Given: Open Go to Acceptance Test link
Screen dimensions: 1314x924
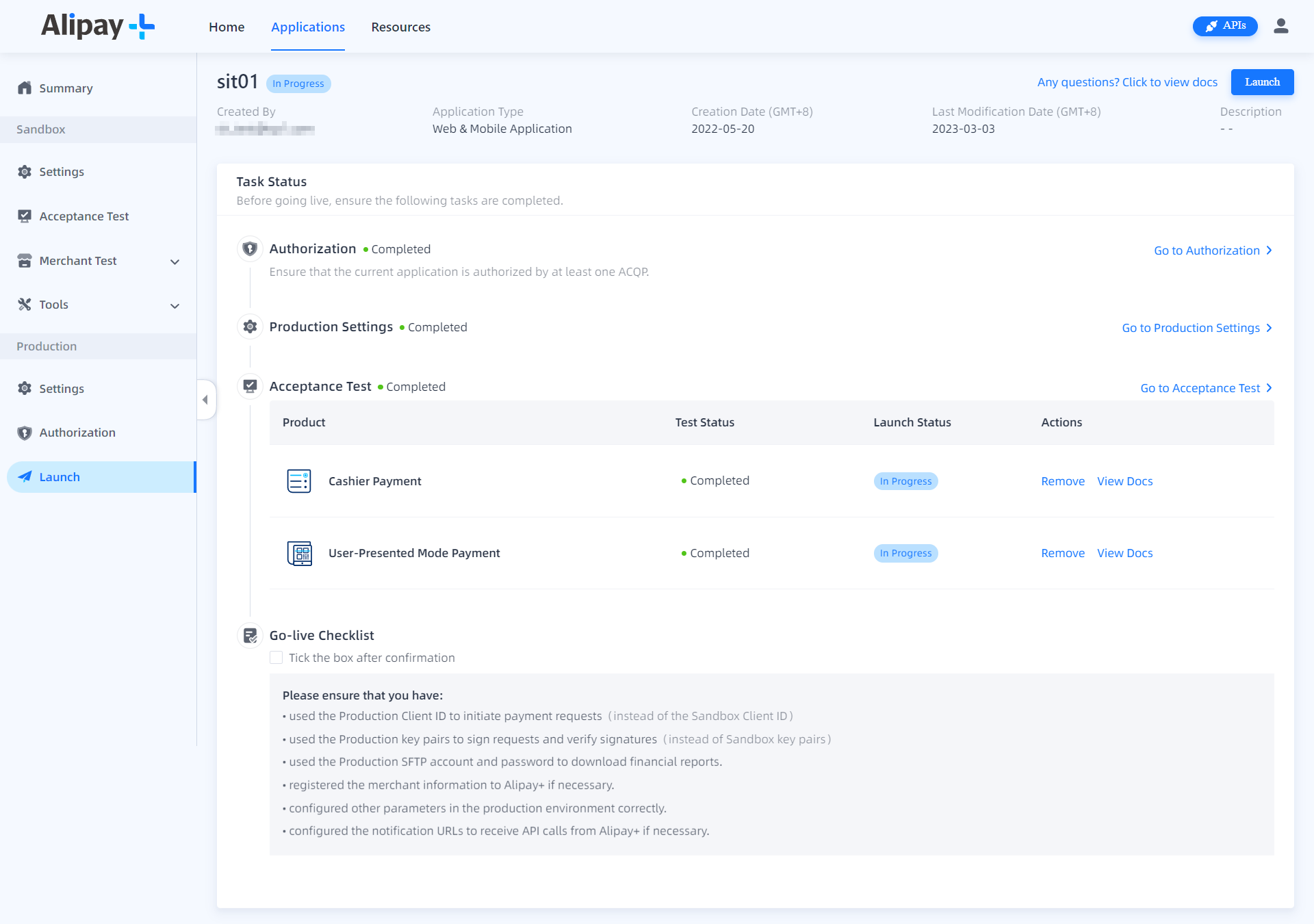Looking at the screenshot, I should (x=1200, y=387).
